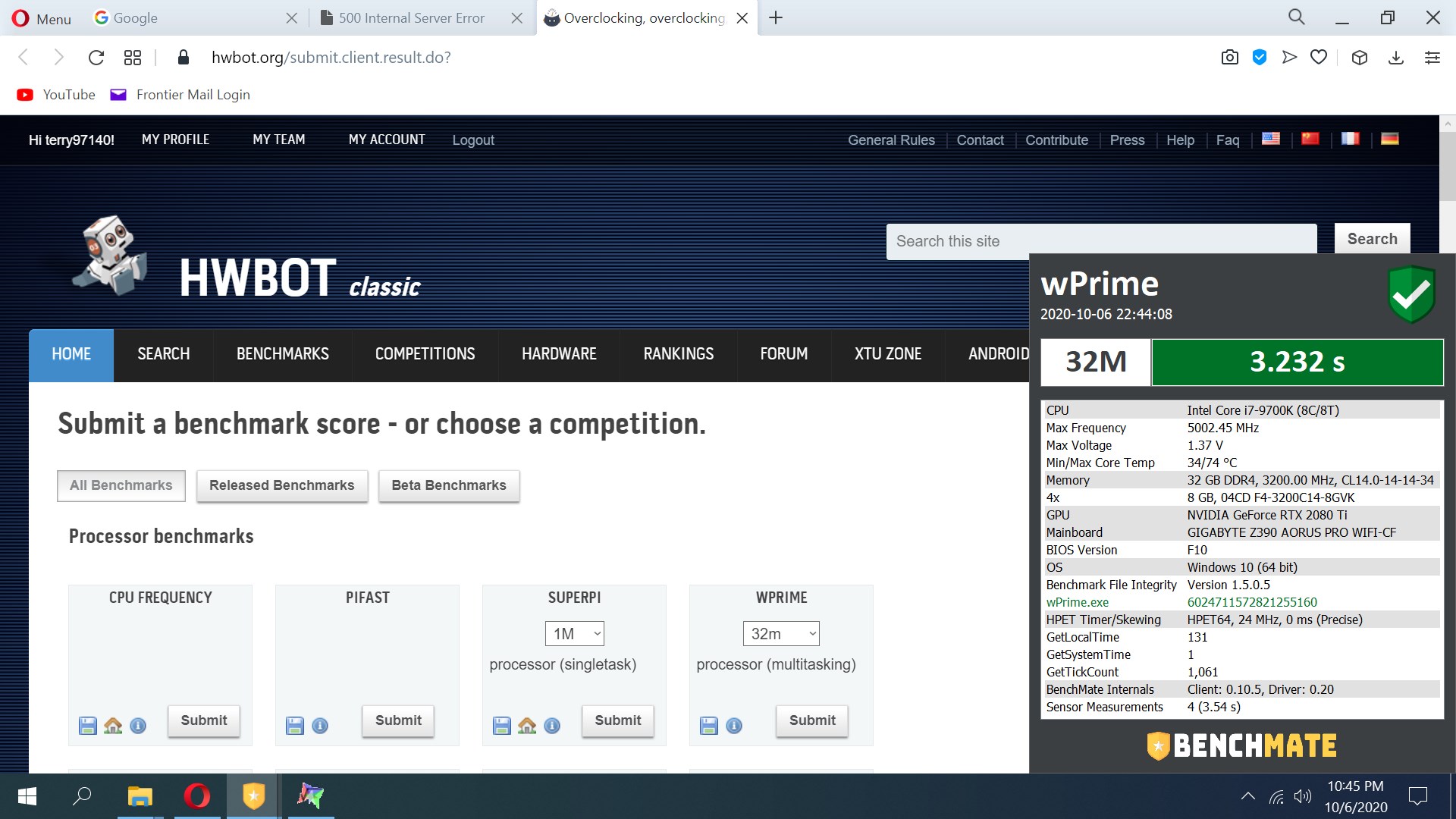Submit a CPU Frequency score
Image resolution: width=1456 pixels, height=819 pixels.
click(x=204, y=720)
